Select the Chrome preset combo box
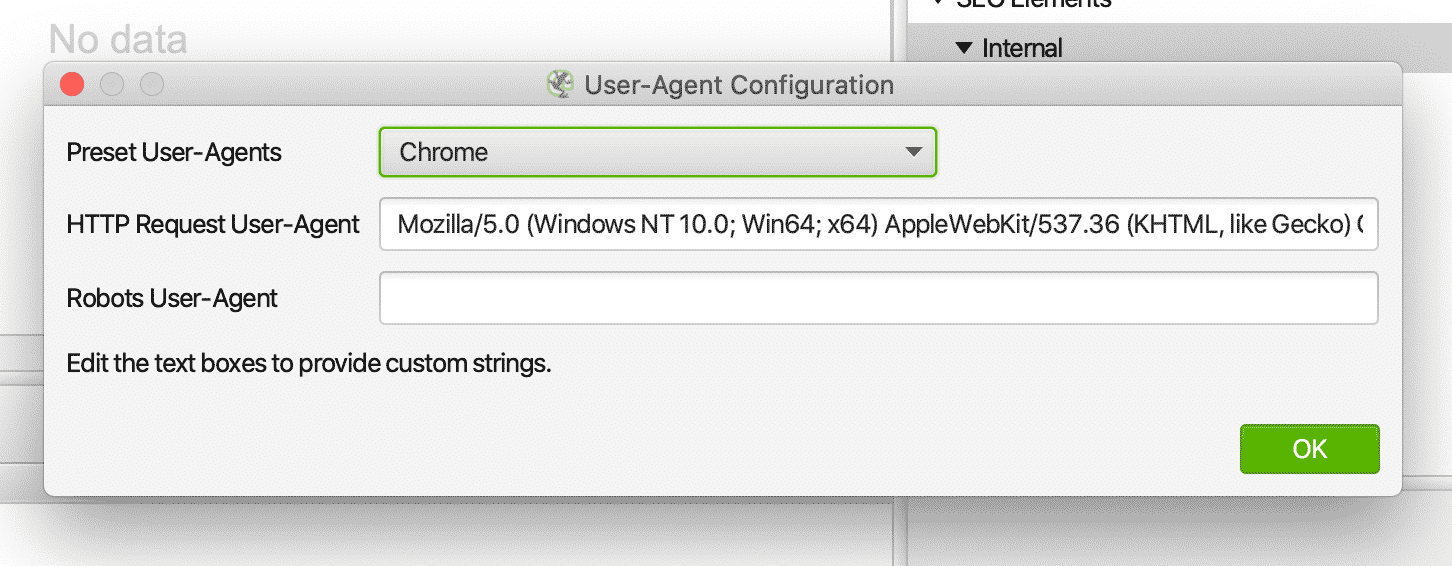Image resolution: width=1452 pixels, height=566 pixels. pyautogui.click(x=658, y=153)
